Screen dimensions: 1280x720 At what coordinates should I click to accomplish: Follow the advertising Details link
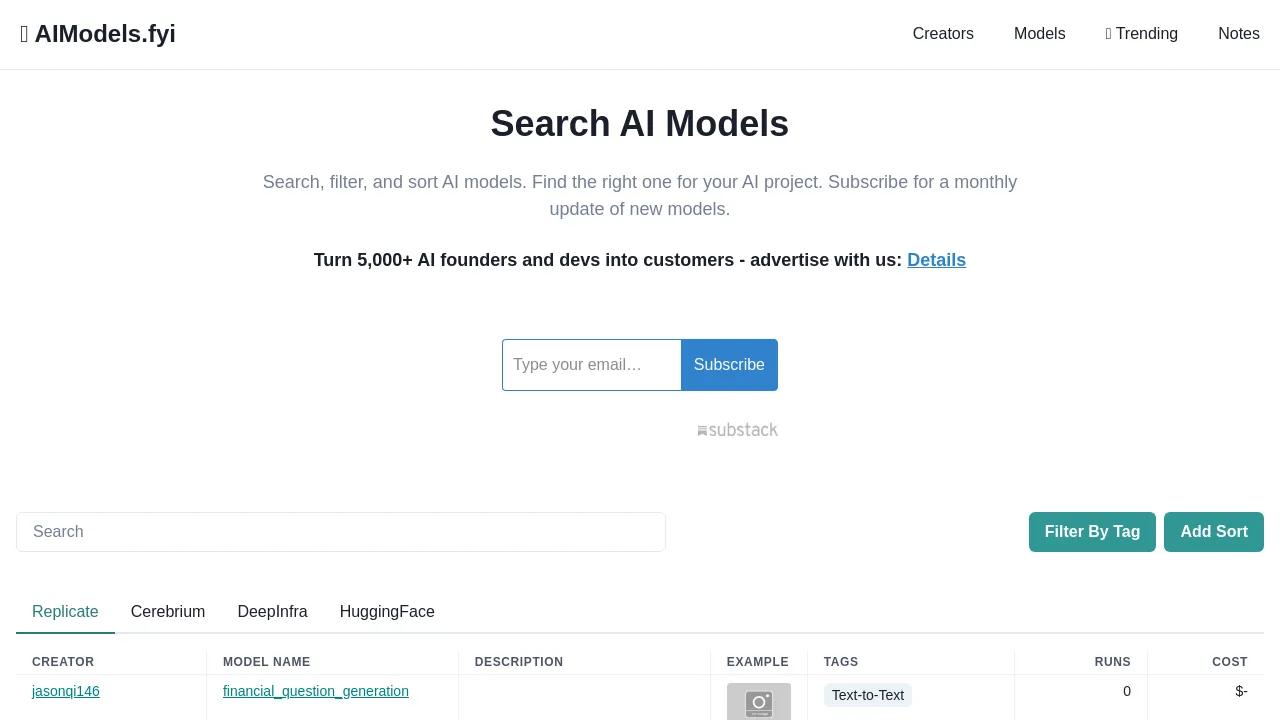pyautogui.click(x=936, y=260)
